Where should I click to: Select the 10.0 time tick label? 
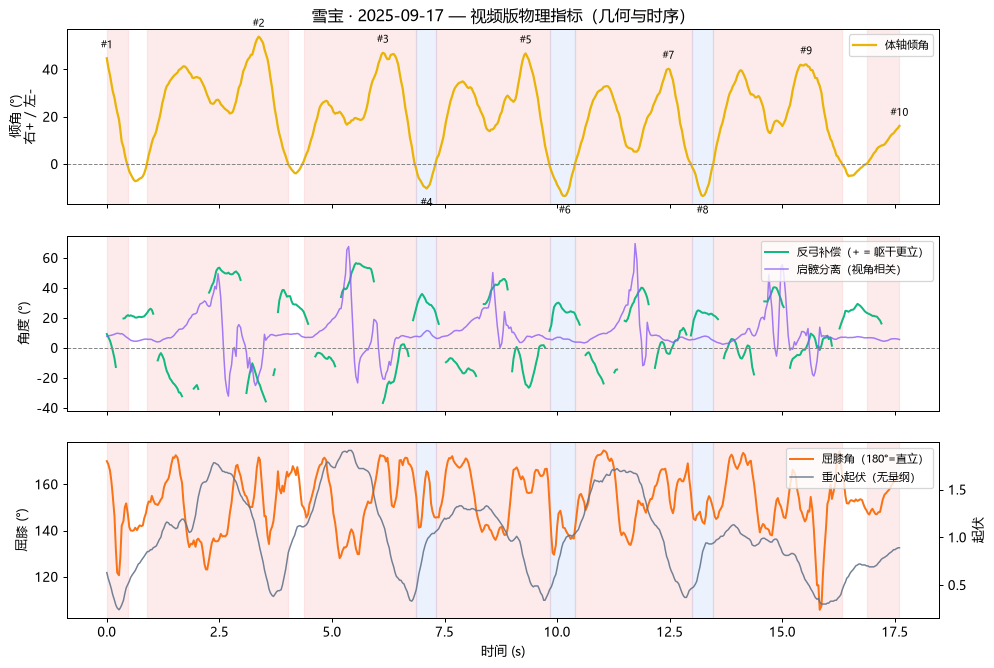click(557, 632)
